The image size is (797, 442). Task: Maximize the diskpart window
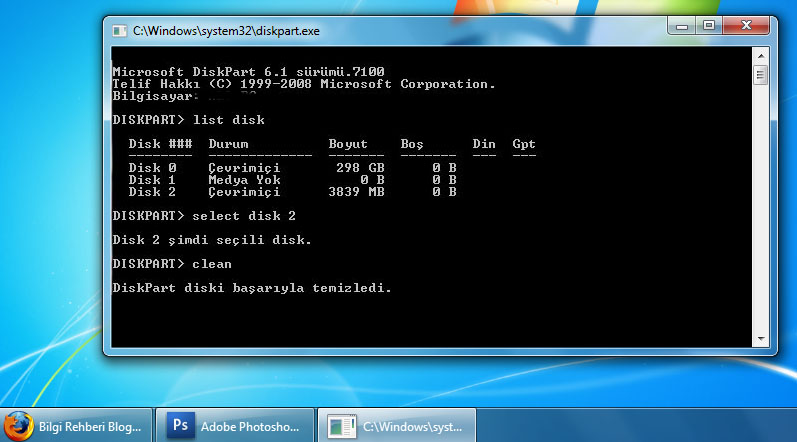click(709, 26)
